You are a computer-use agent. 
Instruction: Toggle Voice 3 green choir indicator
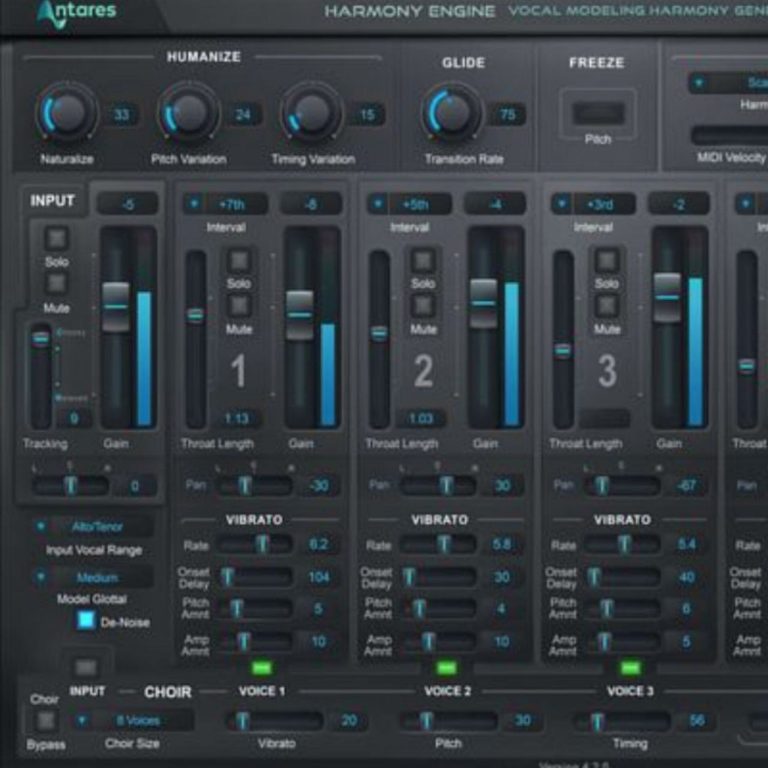click(630, 667)
